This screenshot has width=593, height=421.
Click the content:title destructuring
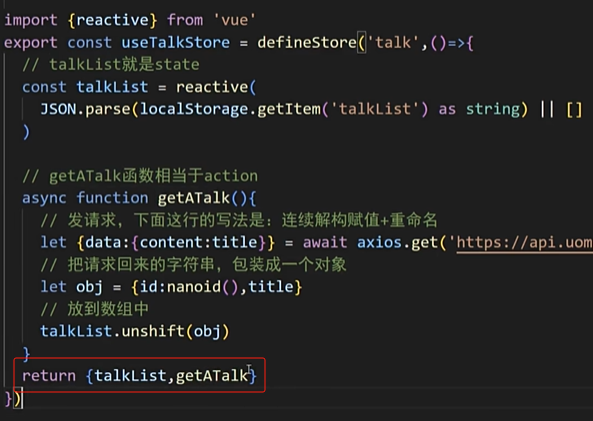199,242
